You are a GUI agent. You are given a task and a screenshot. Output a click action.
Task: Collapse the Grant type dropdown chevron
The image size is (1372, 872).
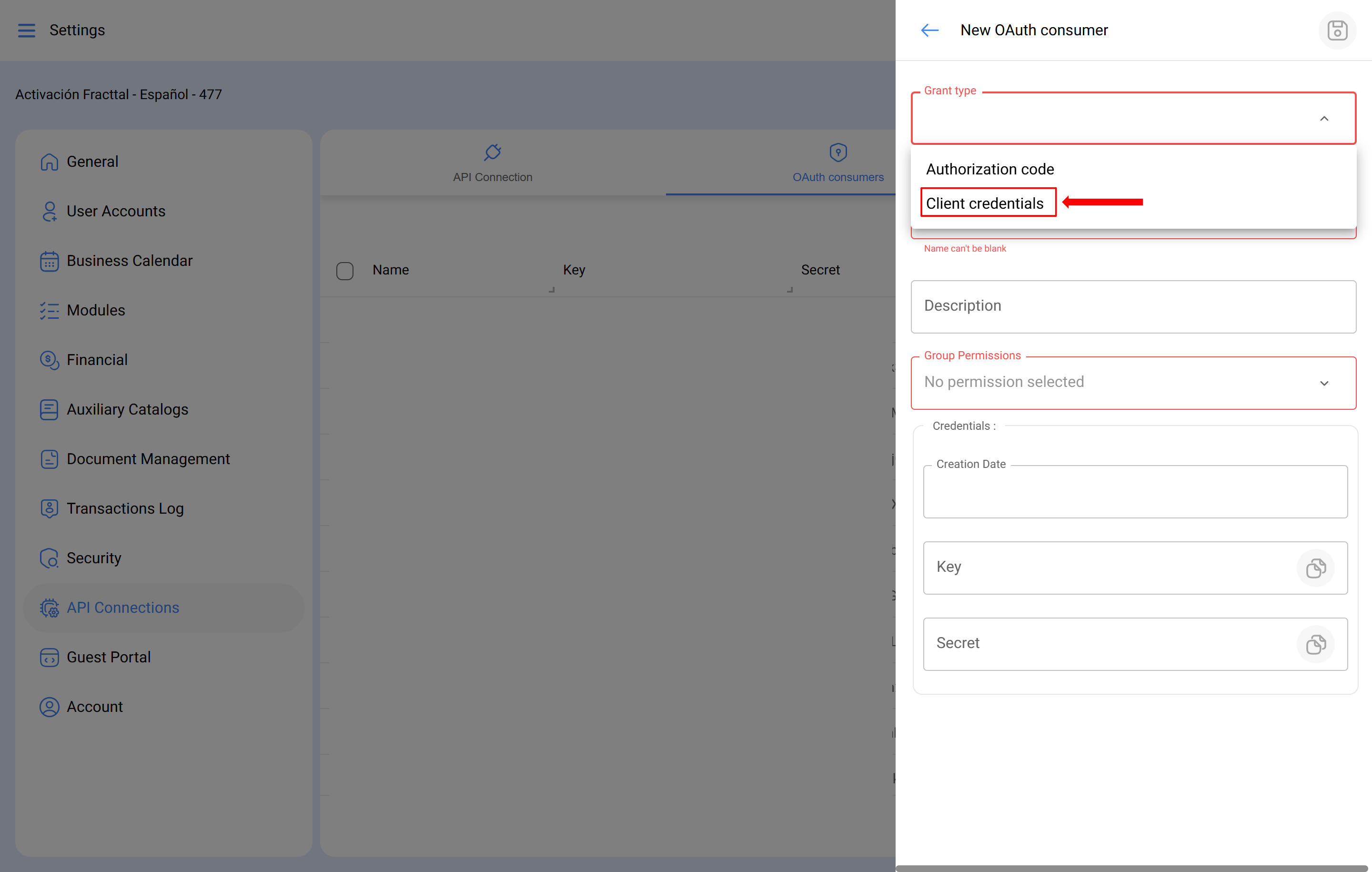click(1323, 119)
